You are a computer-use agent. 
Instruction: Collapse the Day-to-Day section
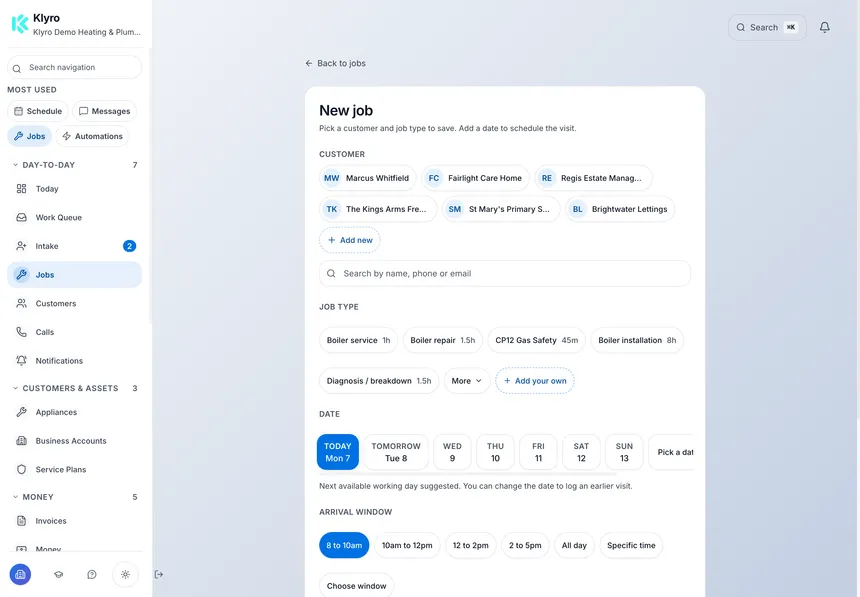(x=75, y=165)
